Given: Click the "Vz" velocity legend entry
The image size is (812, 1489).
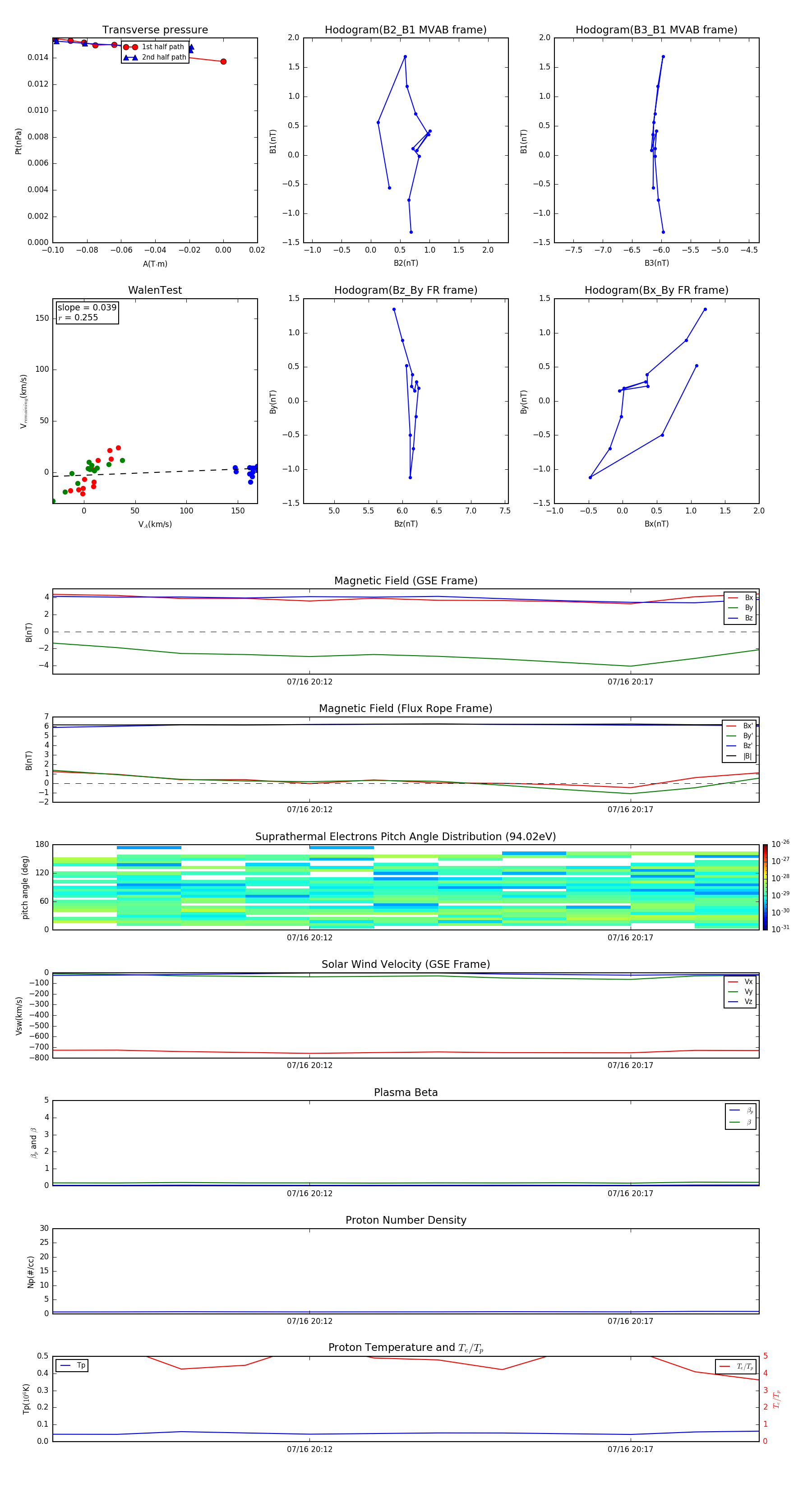Looking at the screenshot, I should tap(740, 1001).
